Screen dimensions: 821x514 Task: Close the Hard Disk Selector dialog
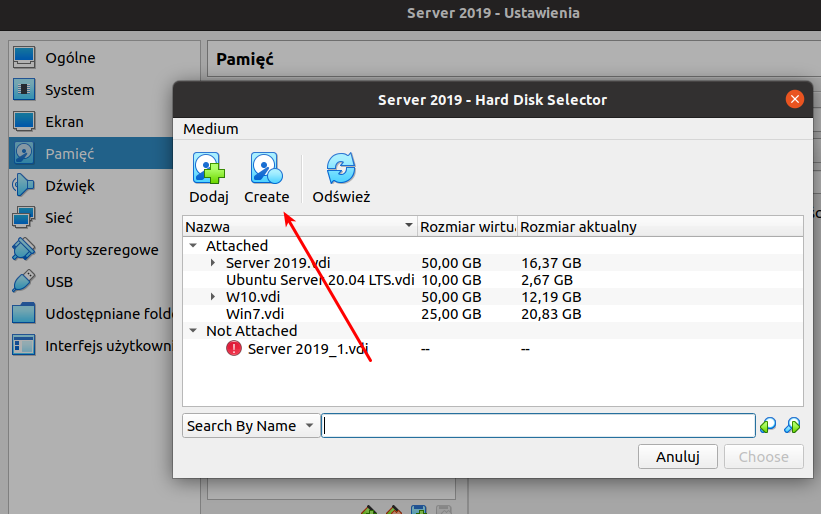pyautogui.click(x=794, y=99)
